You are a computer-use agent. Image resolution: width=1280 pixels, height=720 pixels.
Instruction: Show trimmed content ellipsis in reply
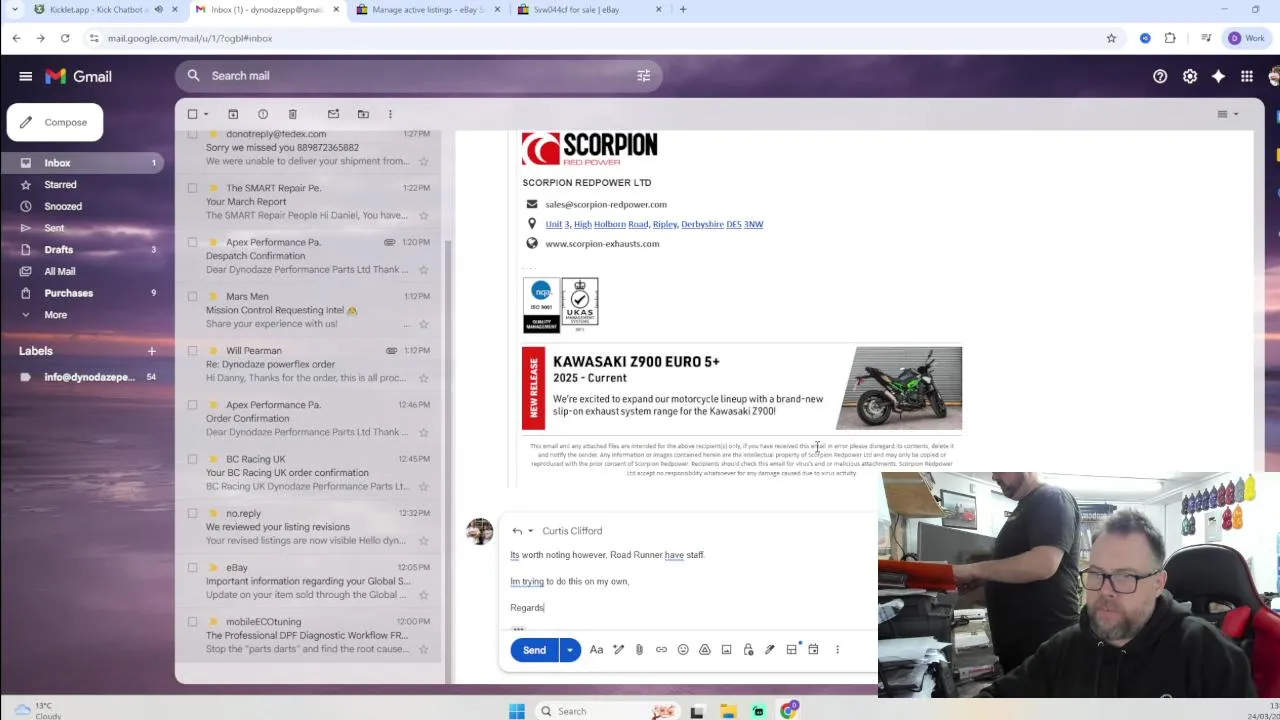(518, 630)
